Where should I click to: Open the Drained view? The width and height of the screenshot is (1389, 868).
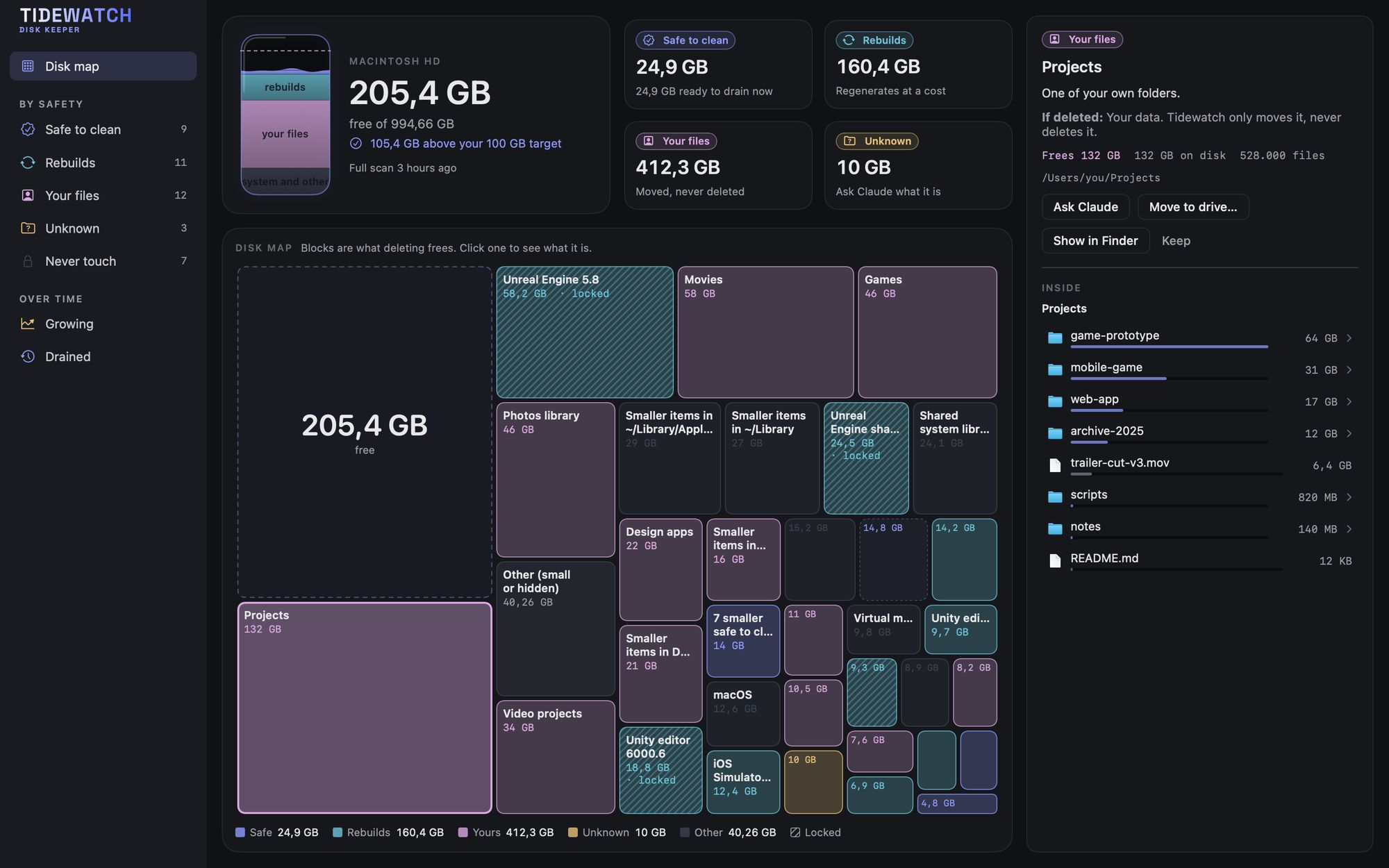pos(103,356)
